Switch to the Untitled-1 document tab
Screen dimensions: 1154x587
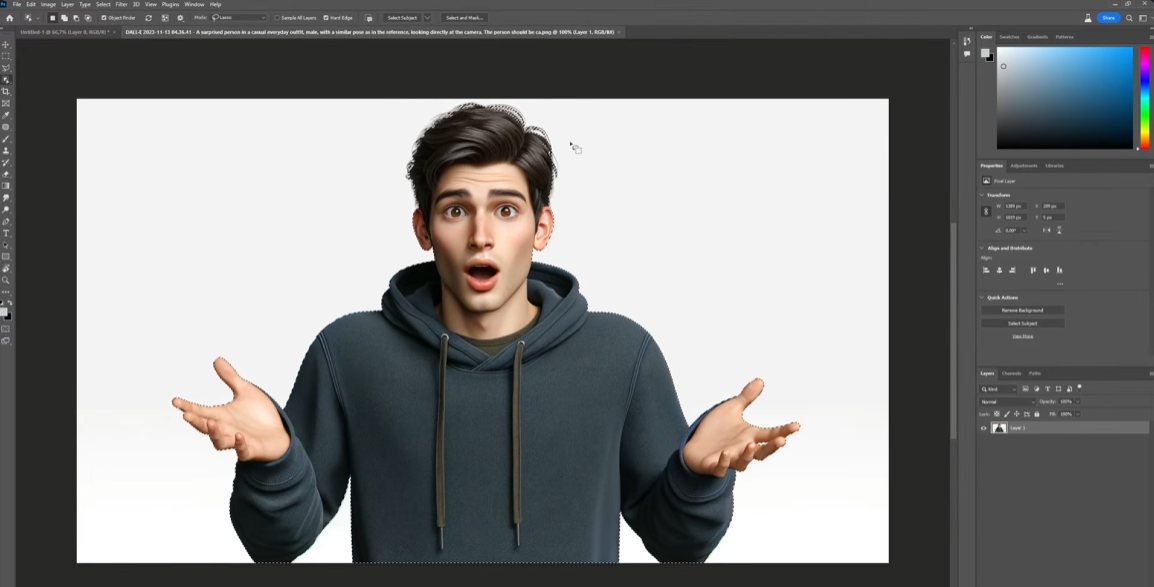pos(65,32)
